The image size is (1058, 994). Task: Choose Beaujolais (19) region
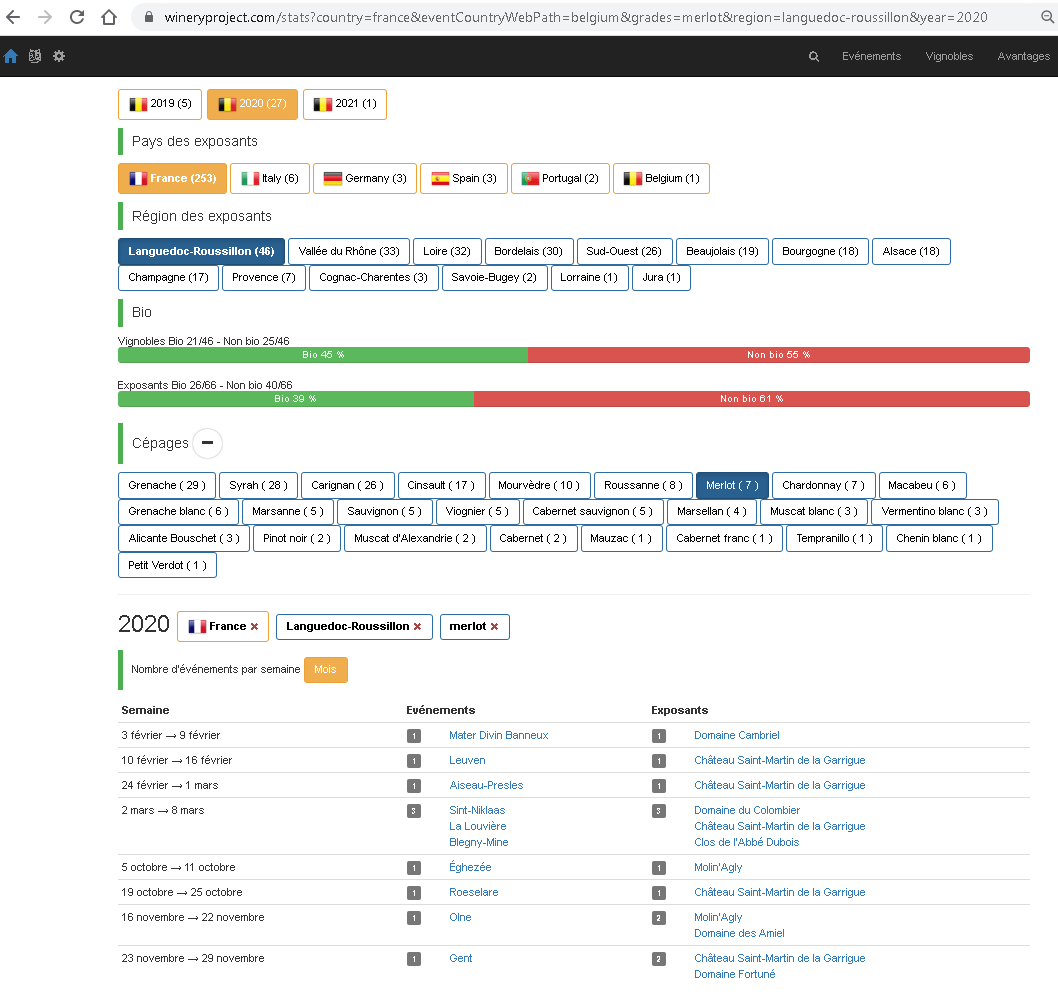tap(722, 252)
